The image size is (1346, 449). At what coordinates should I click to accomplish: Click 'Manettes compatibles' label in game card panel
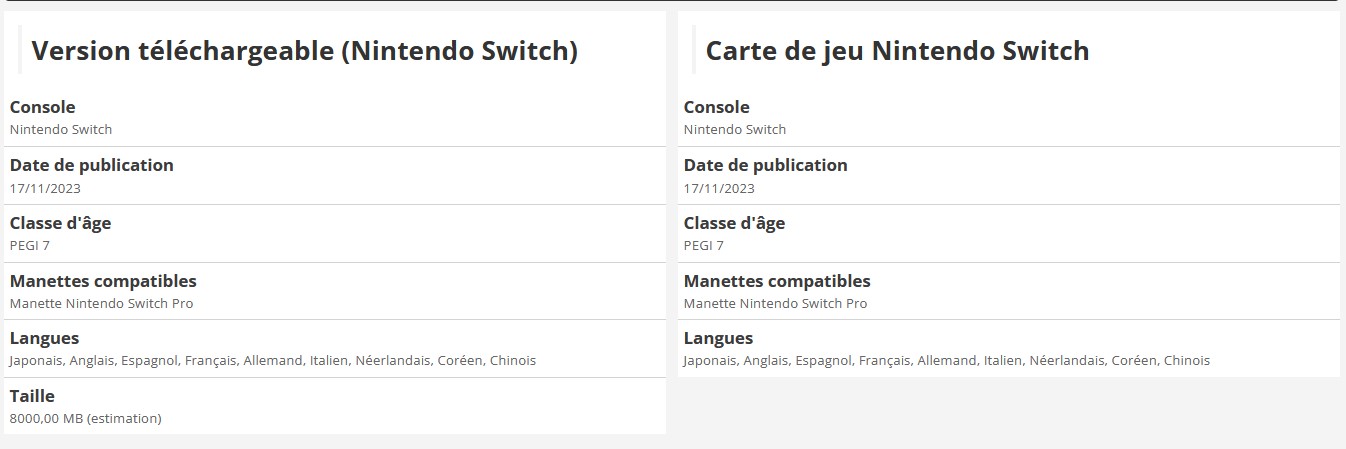[x=777, y=281]
